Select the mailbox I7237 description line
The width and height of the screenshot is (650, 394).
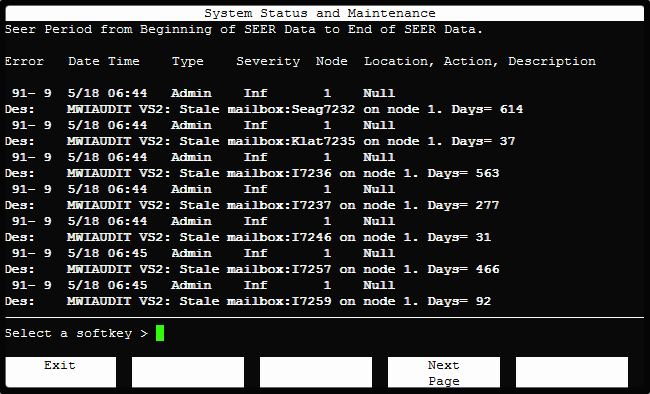(x=252, y=205)
